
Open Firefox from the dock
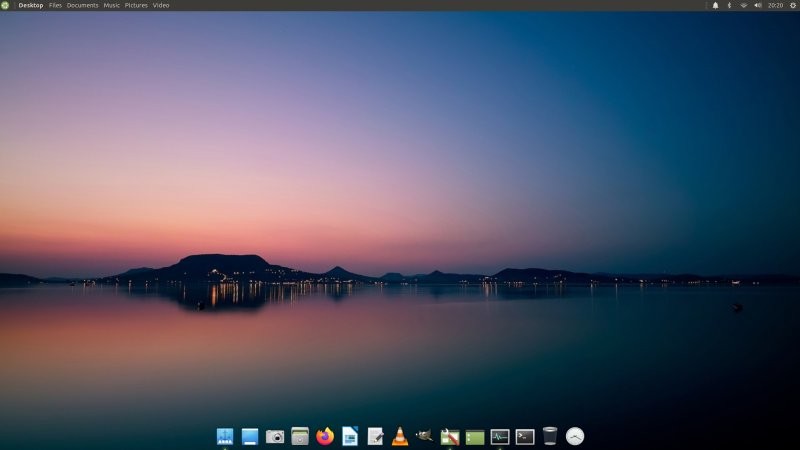coord(325,436)
